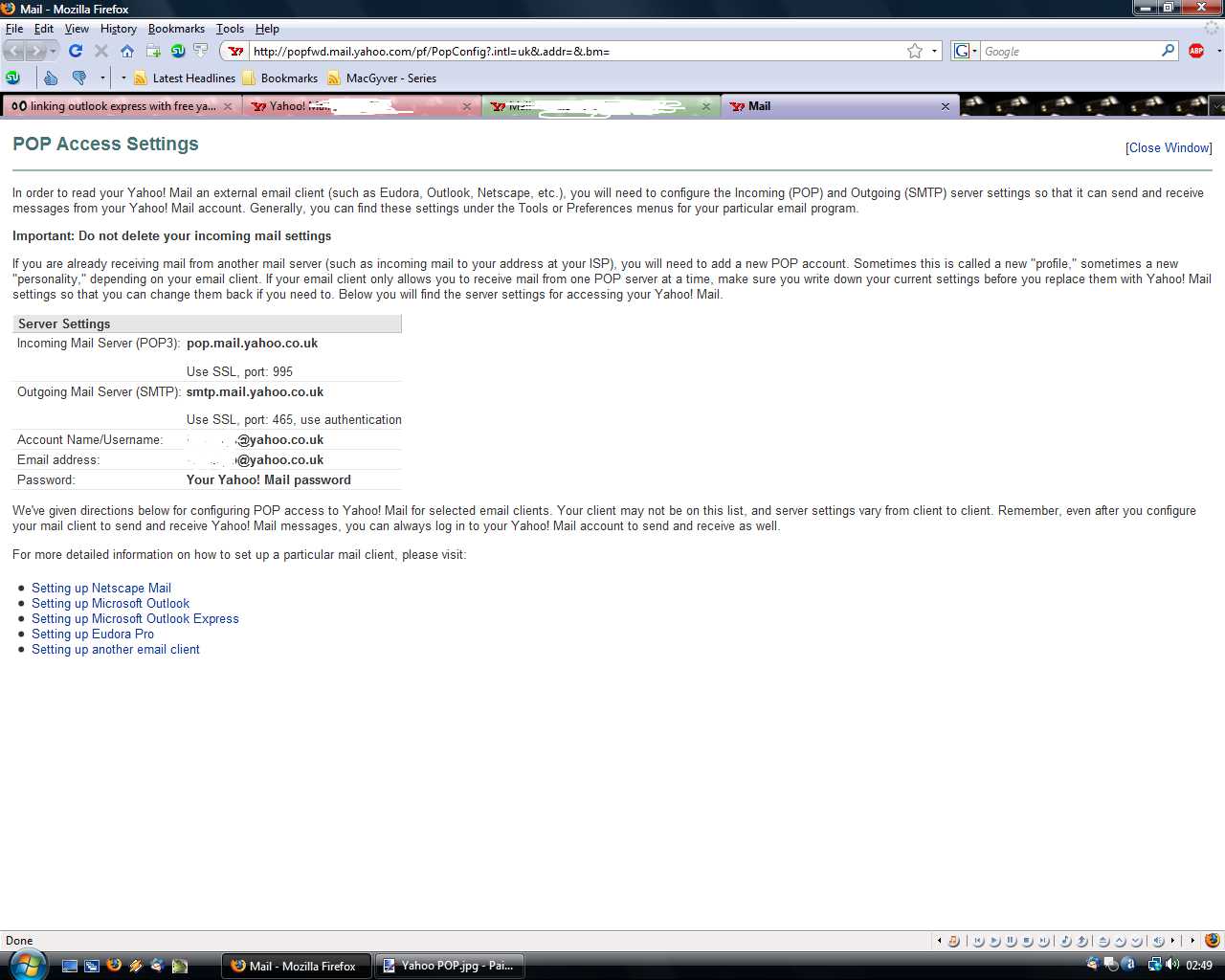Screen dimensions: 1225x980
Task: Open the dropdown arrow beside thumbs-down
Action: point(102,78)
